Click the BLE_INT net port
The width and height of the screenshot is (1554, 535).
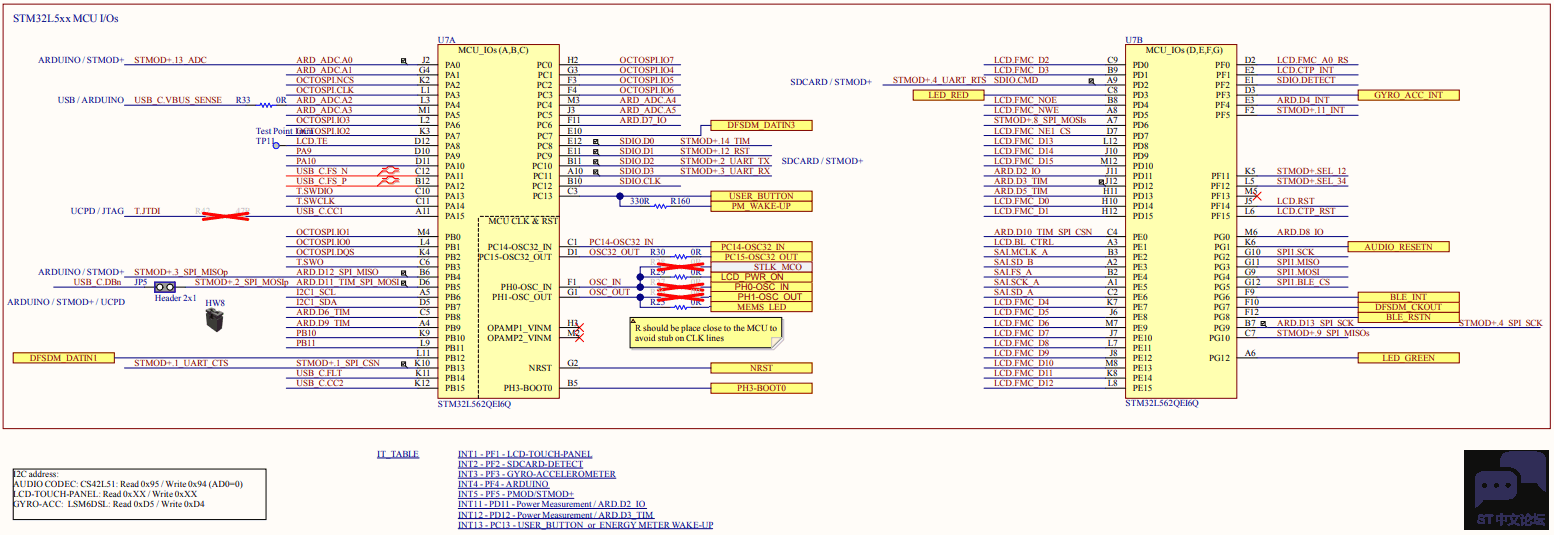[1408, 297]
